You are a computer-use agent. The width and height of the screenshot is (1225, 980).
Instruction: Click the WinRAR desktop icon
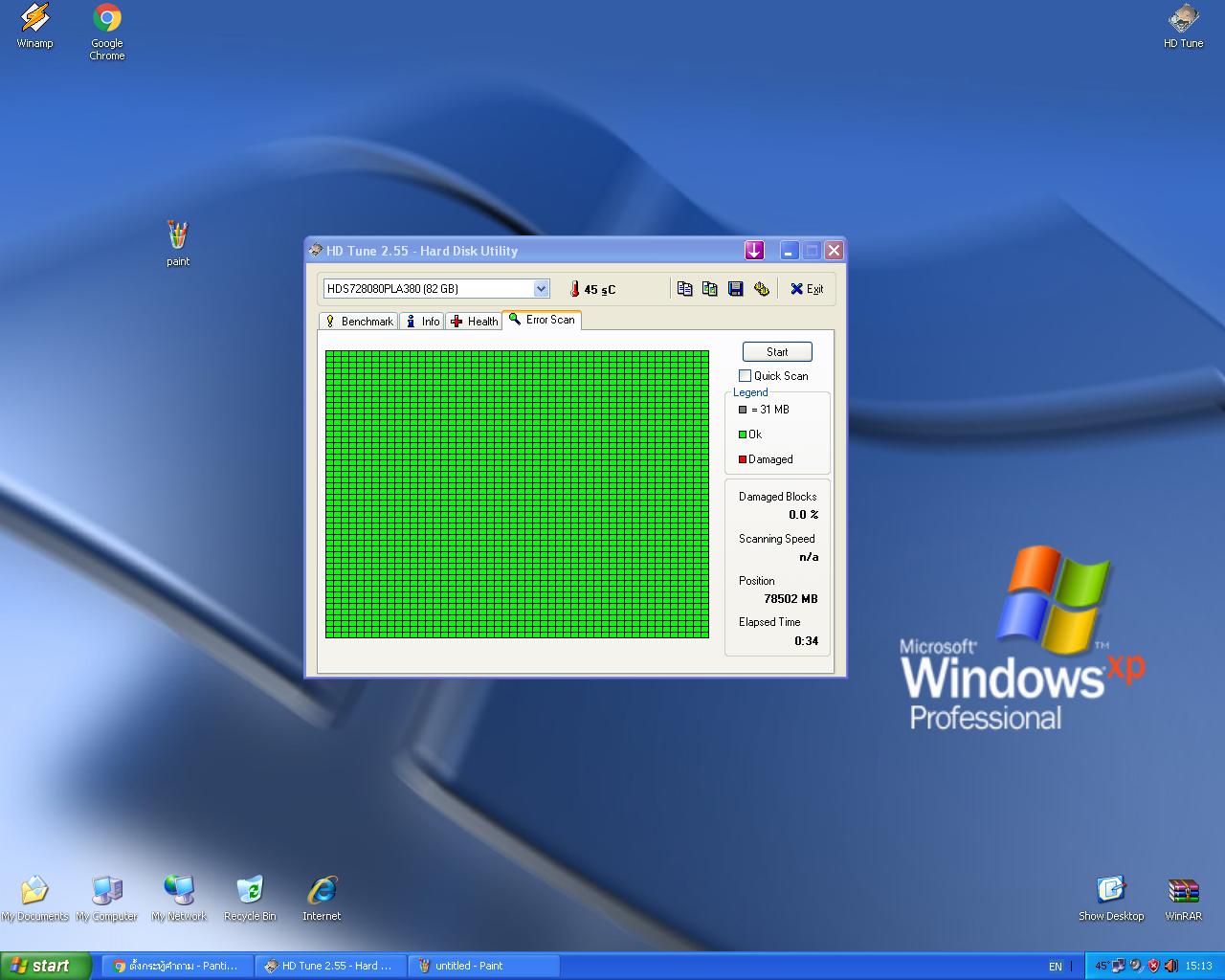tap(1183, 898)
